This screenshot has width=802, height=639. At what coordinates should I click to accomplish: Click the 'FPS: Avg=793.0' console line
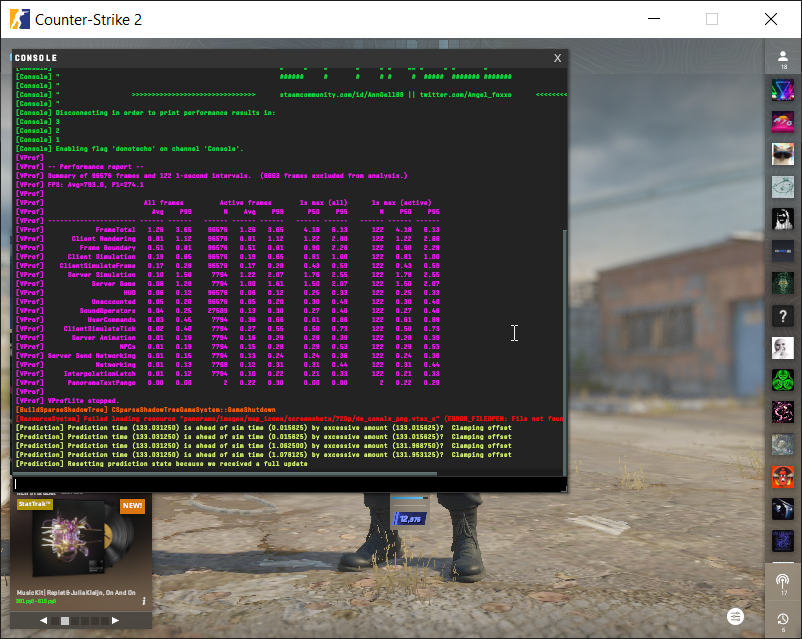pyautogui.click(x=96, y=185)
